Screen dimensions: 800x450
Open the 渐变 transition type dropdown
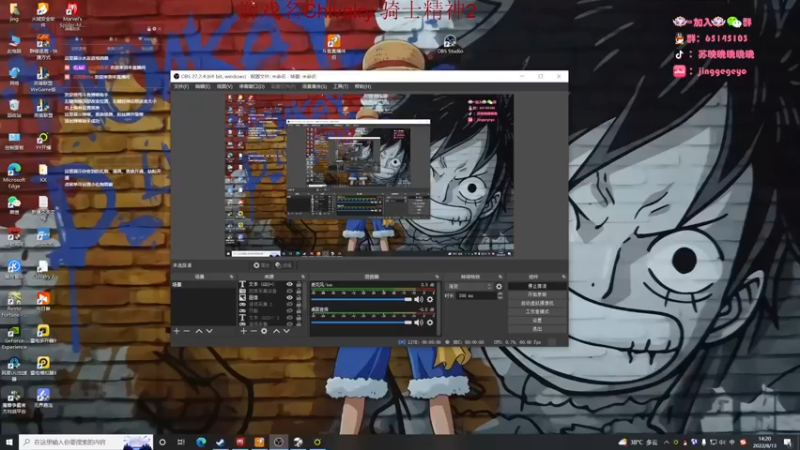pyautogui.click(x=469, y=287)
